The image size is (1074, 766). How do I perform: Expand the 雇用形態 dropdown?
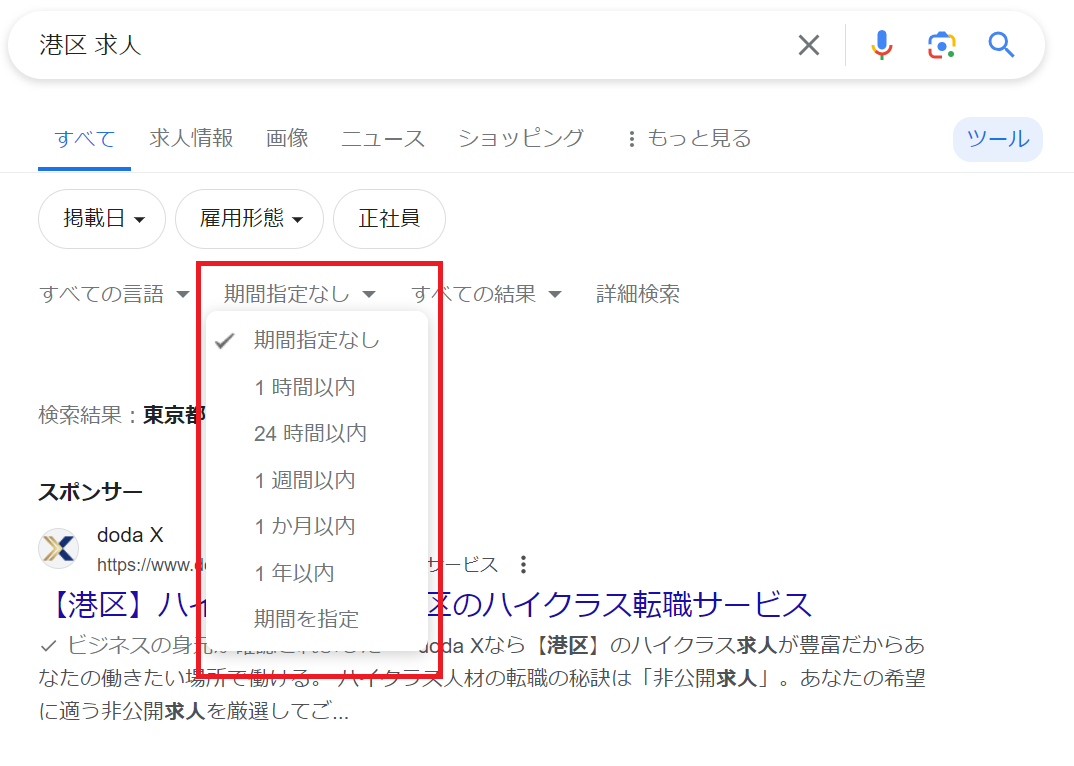coord(248,218)
